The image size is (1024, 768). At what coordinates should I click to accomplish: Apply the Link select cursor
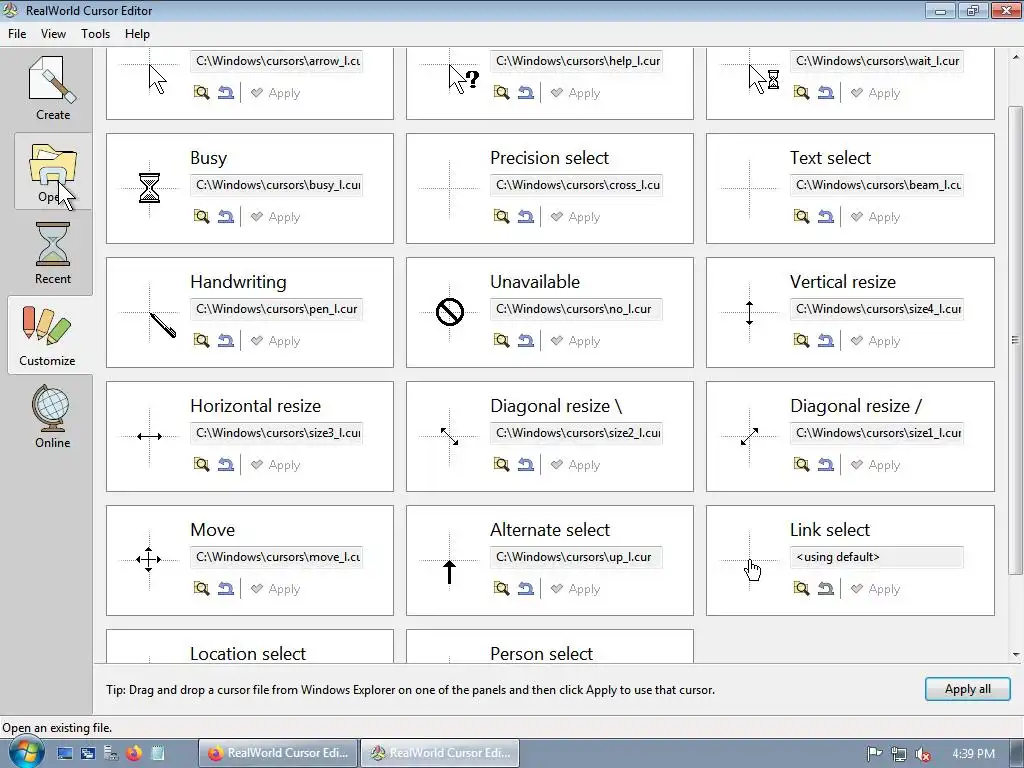875,589
